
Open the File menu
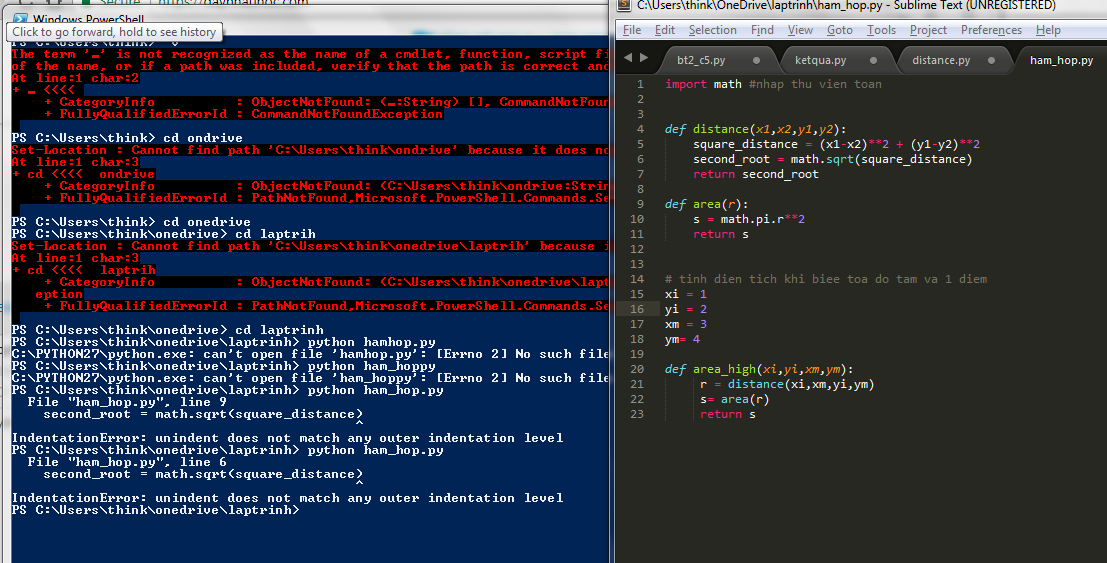click(632, 30)
